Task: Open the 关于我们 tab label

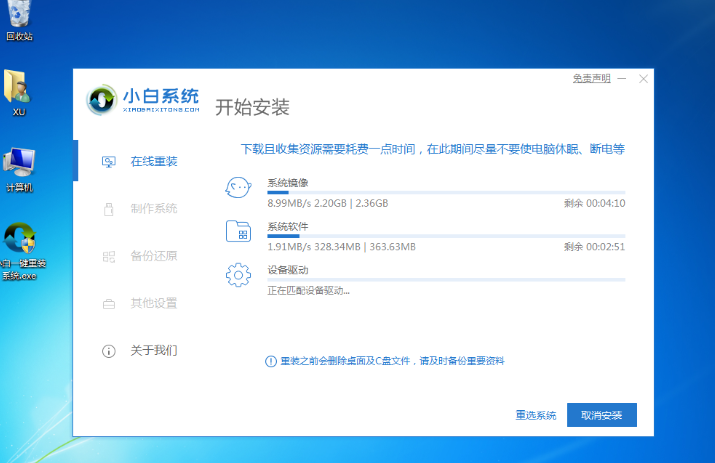Action: [153, 351]
